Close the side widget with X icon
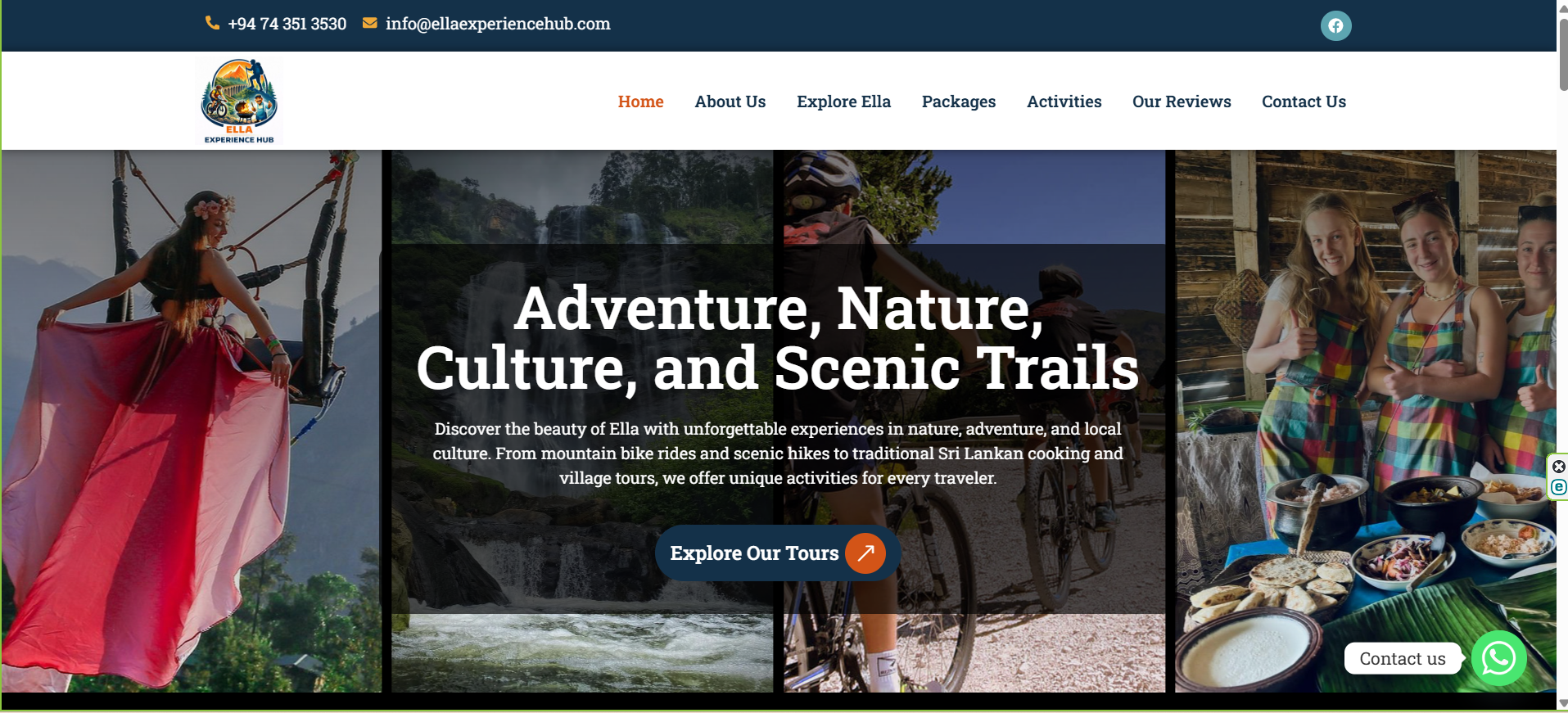 1559,467
